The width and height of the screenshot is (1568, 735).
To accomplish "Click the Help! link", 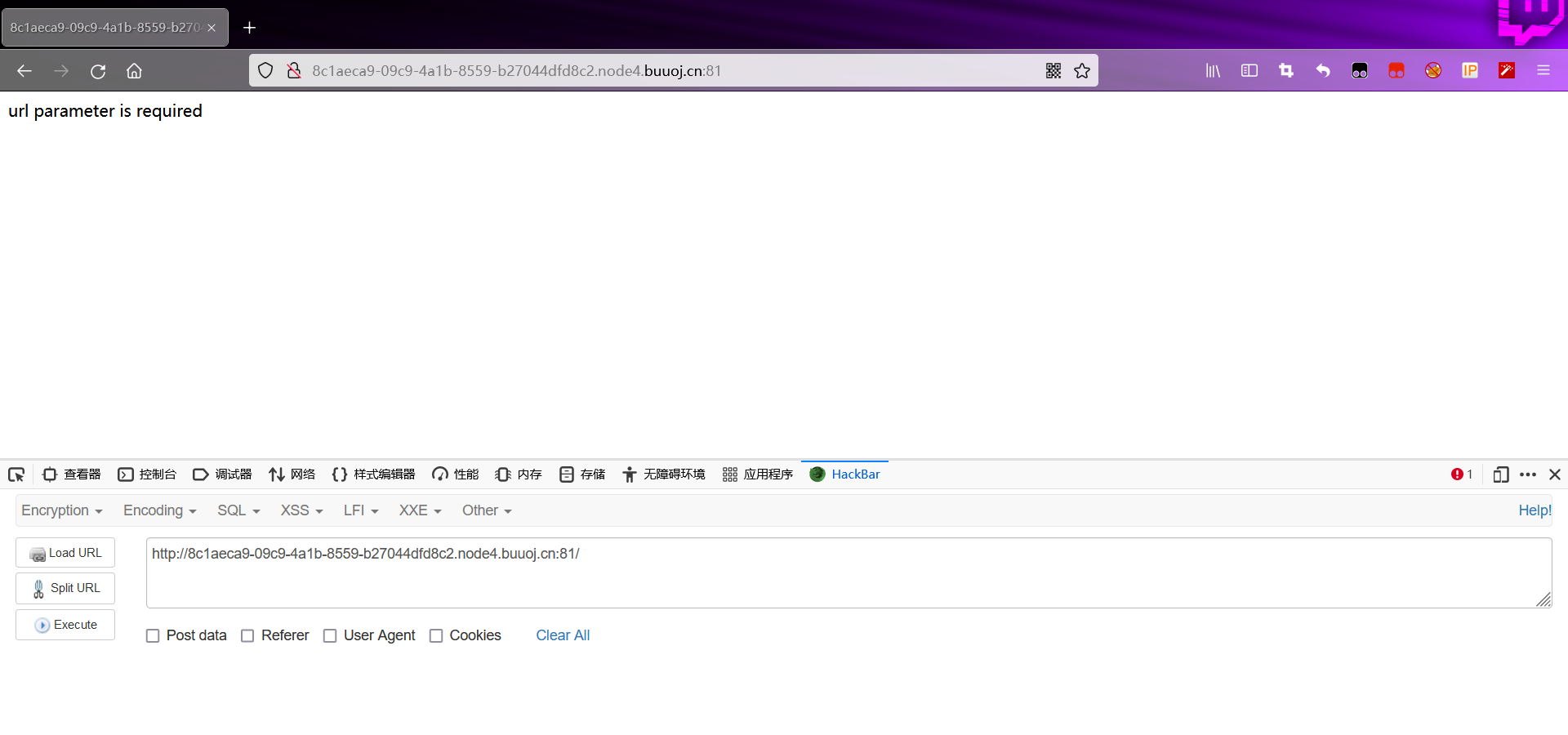I will click(x=1534, y=510).
